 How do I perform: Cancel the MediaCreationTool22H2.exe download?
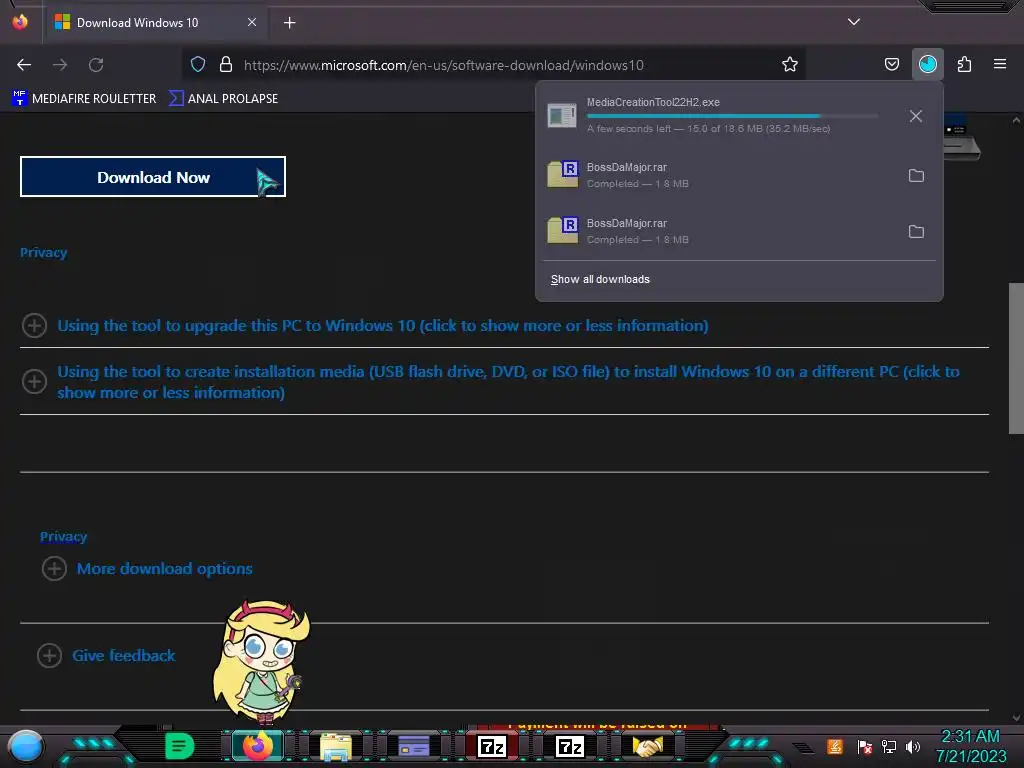click(916, 116)
